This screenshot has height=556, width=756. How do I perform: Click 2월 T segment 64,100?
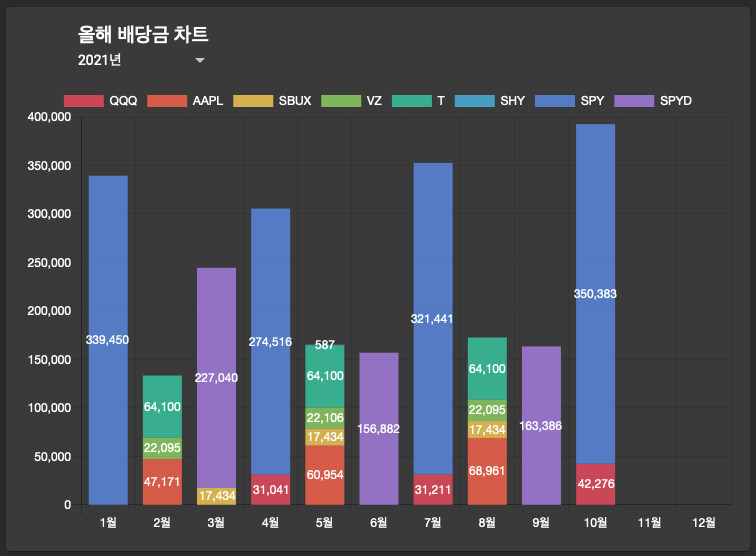click(x=162, y=407)
